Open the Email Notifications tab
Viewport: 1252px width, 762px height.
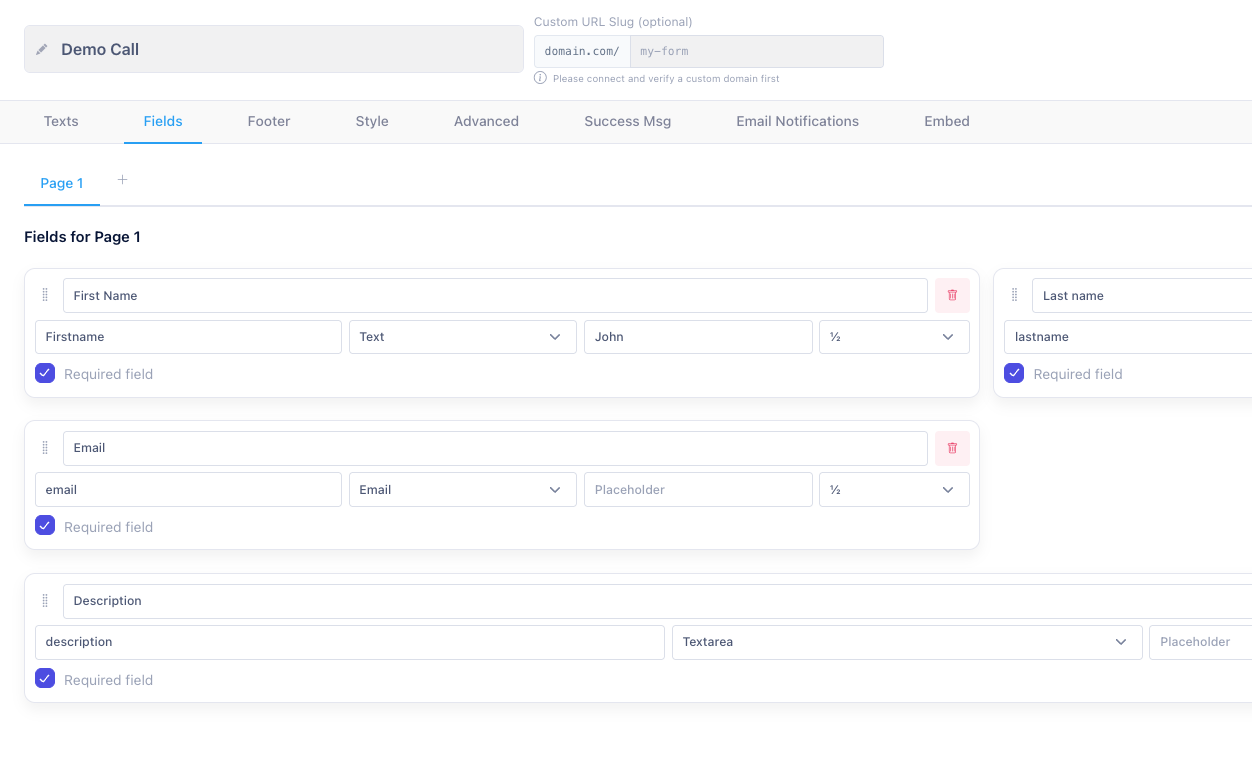(x=797, y=121)
